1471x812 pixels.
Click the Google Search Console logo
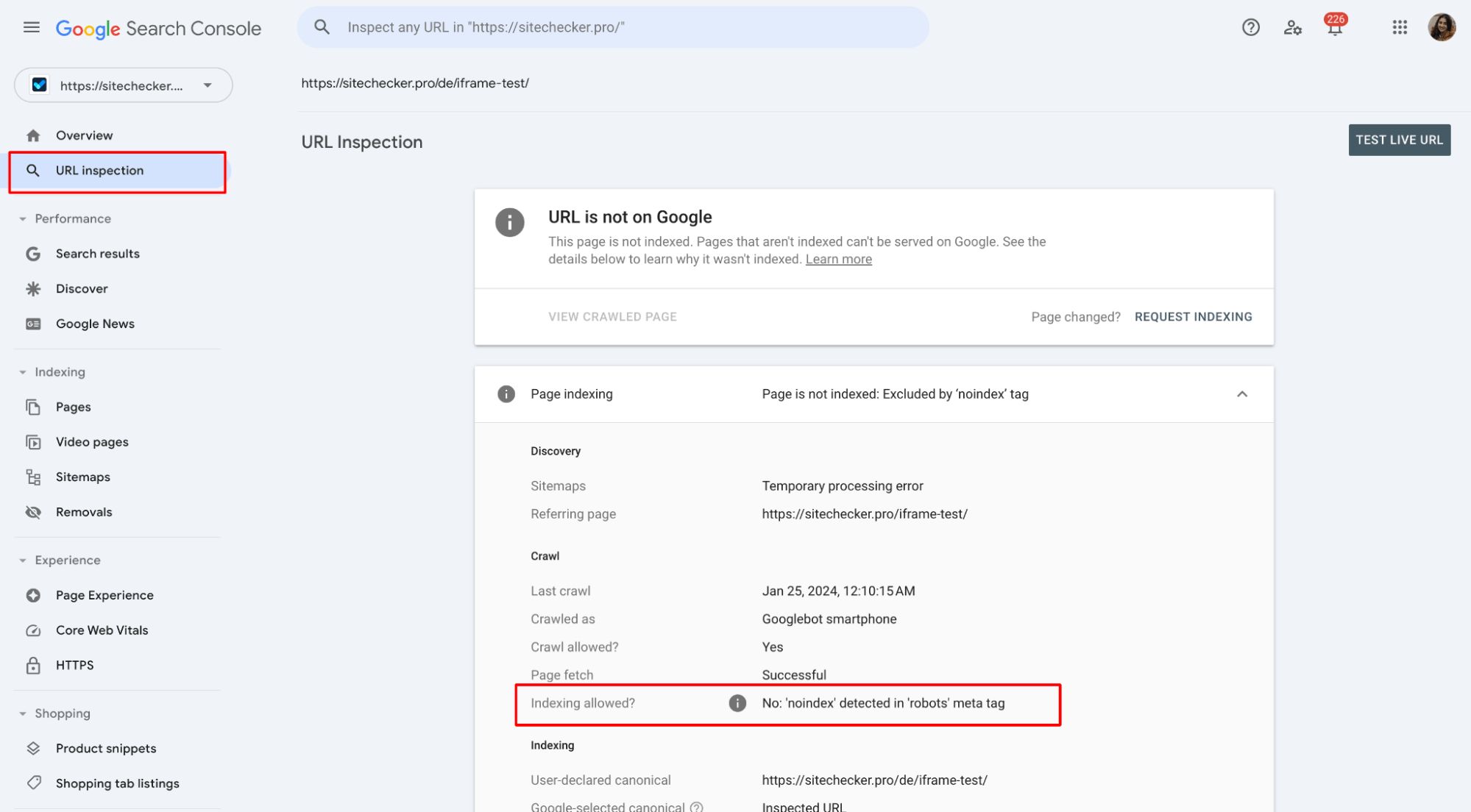158,28
